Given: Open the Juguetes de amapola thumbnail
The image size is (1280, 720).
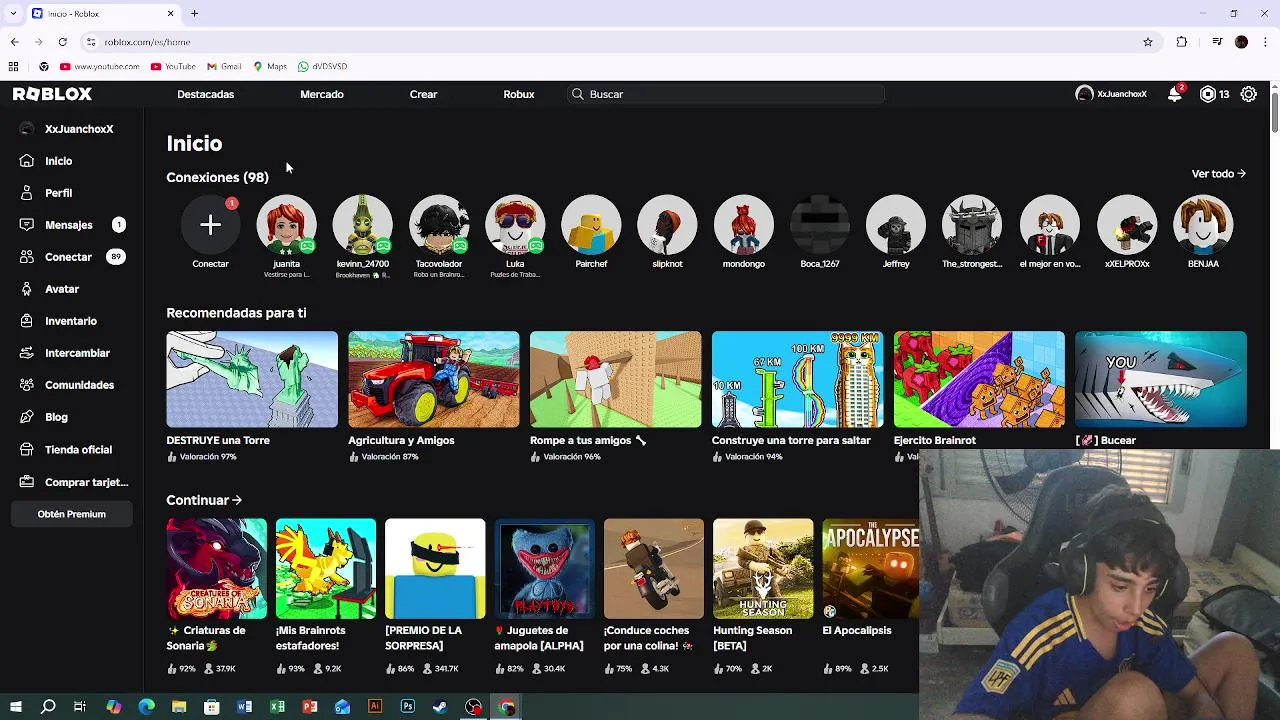Looking at the screenshot, I should [x=544, y=568].
